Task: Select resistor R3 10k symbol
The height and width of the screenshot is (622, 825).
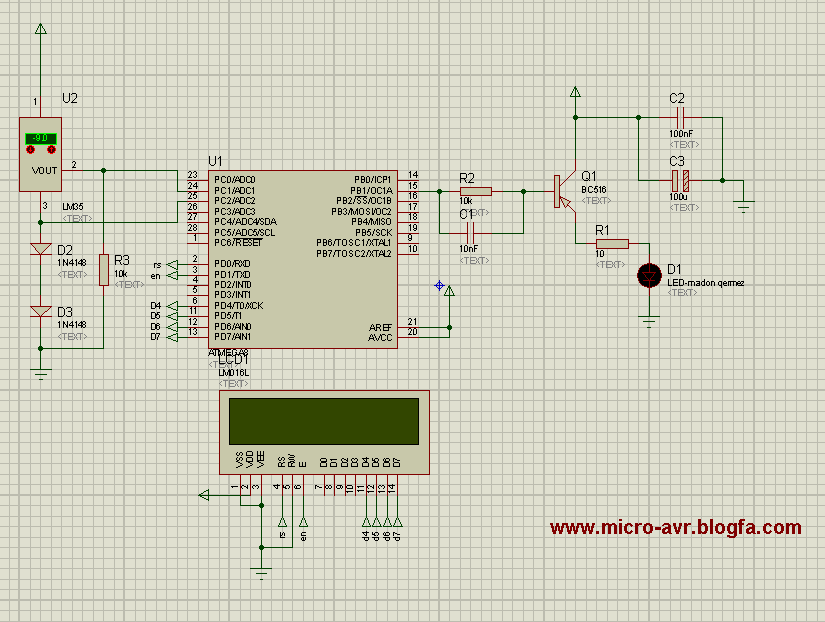Action: 104,270
